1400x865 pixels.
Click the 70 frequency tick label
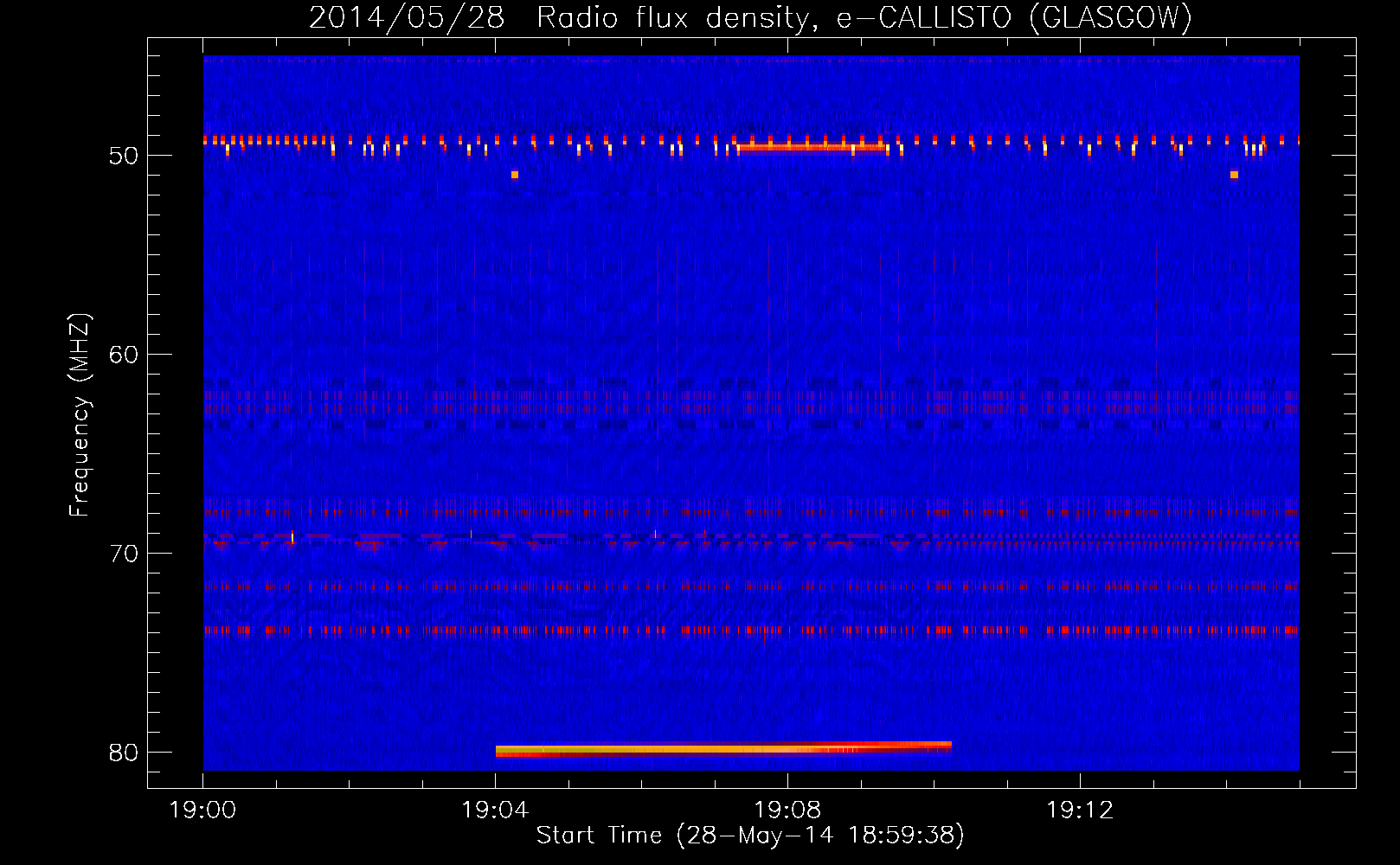124,554
